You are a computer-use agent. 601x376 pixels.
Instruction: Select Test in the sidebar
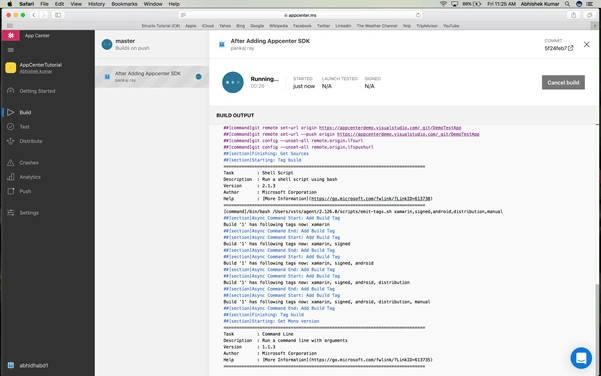click(25, 127)
